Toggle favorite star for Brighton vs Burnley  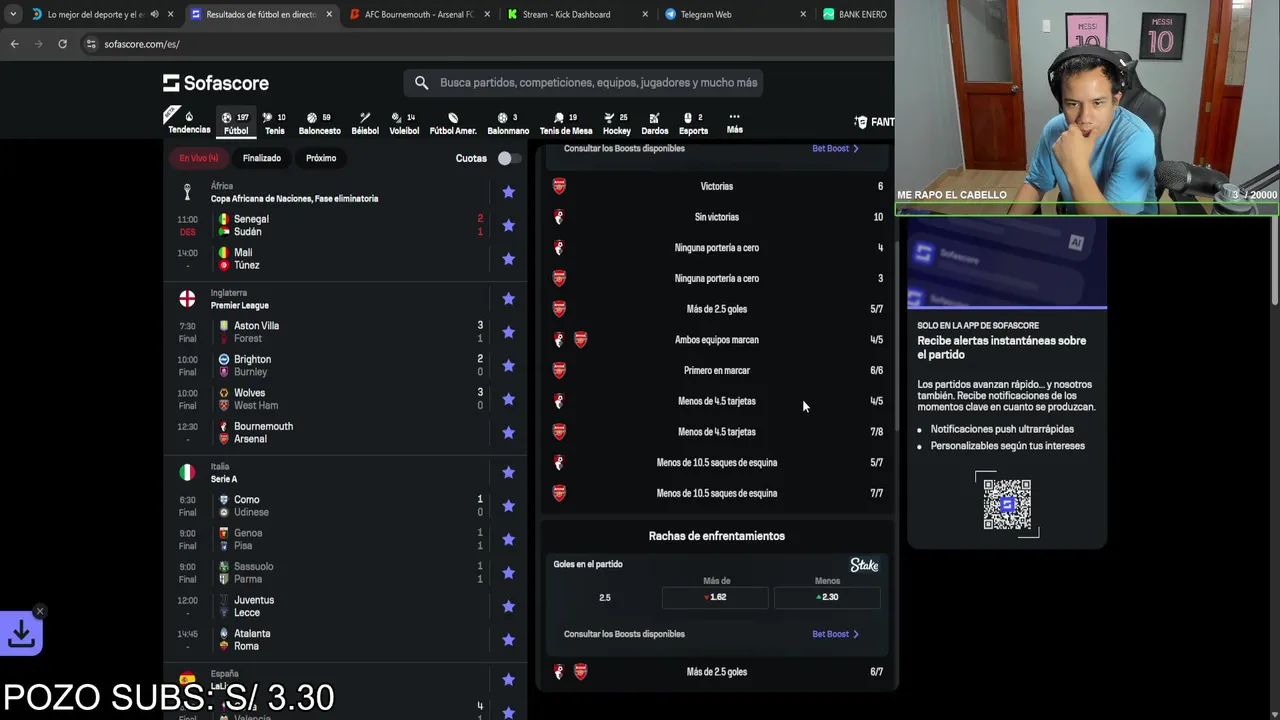click(508, 366)
